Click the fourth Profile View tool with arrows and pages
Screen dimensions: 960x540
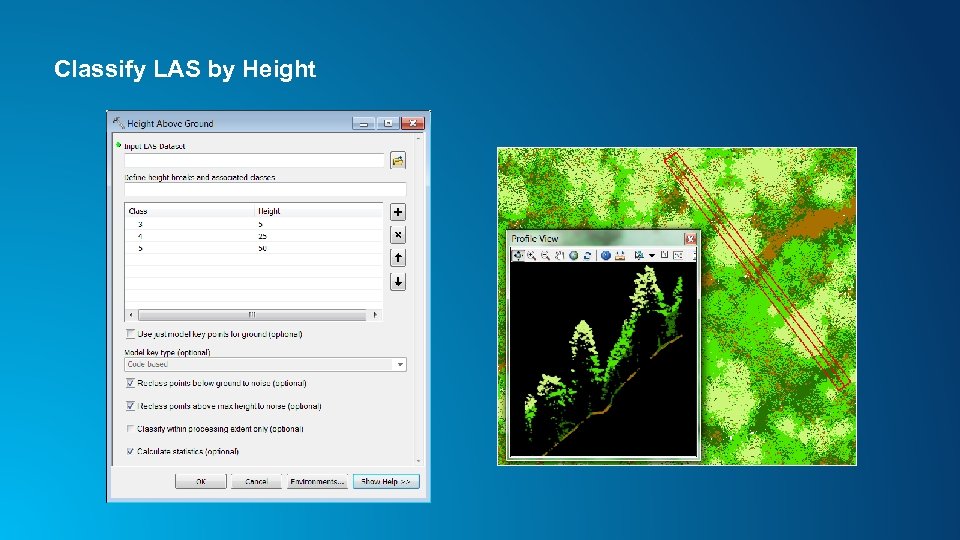[559, 255]
